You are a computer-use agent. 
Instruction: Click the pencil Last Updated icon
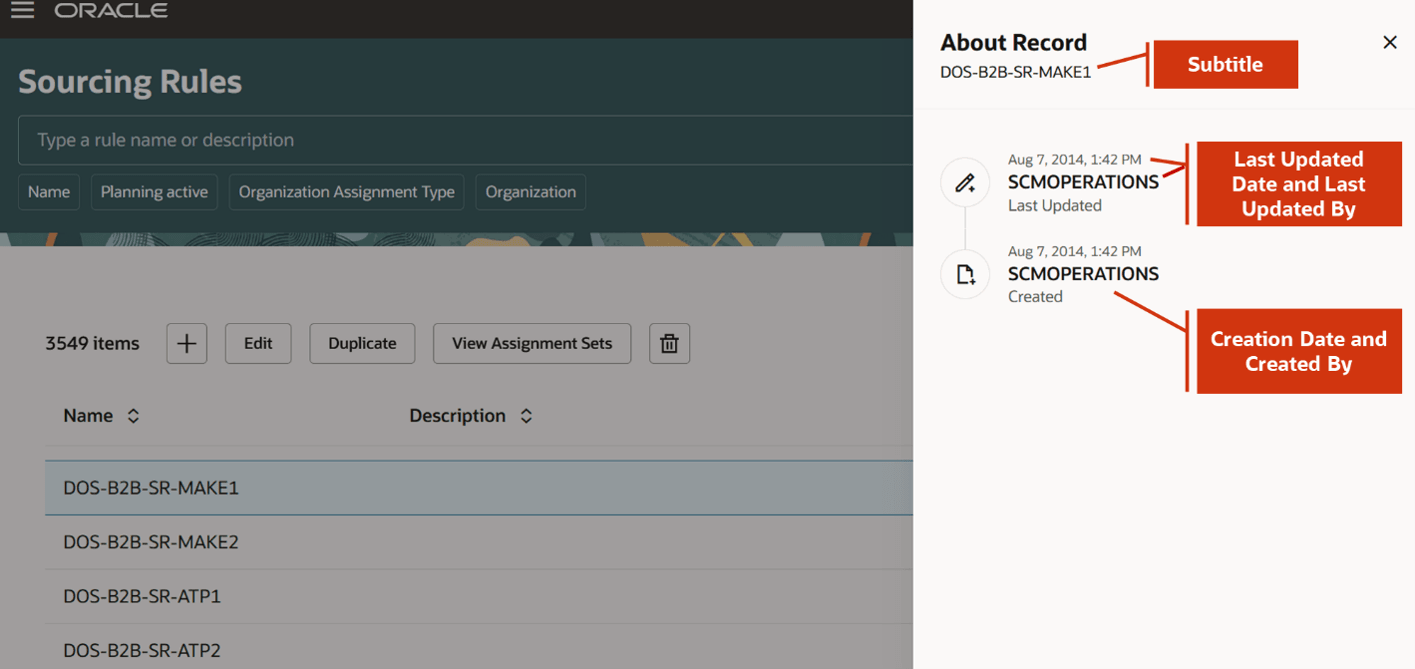pos(965,183)
